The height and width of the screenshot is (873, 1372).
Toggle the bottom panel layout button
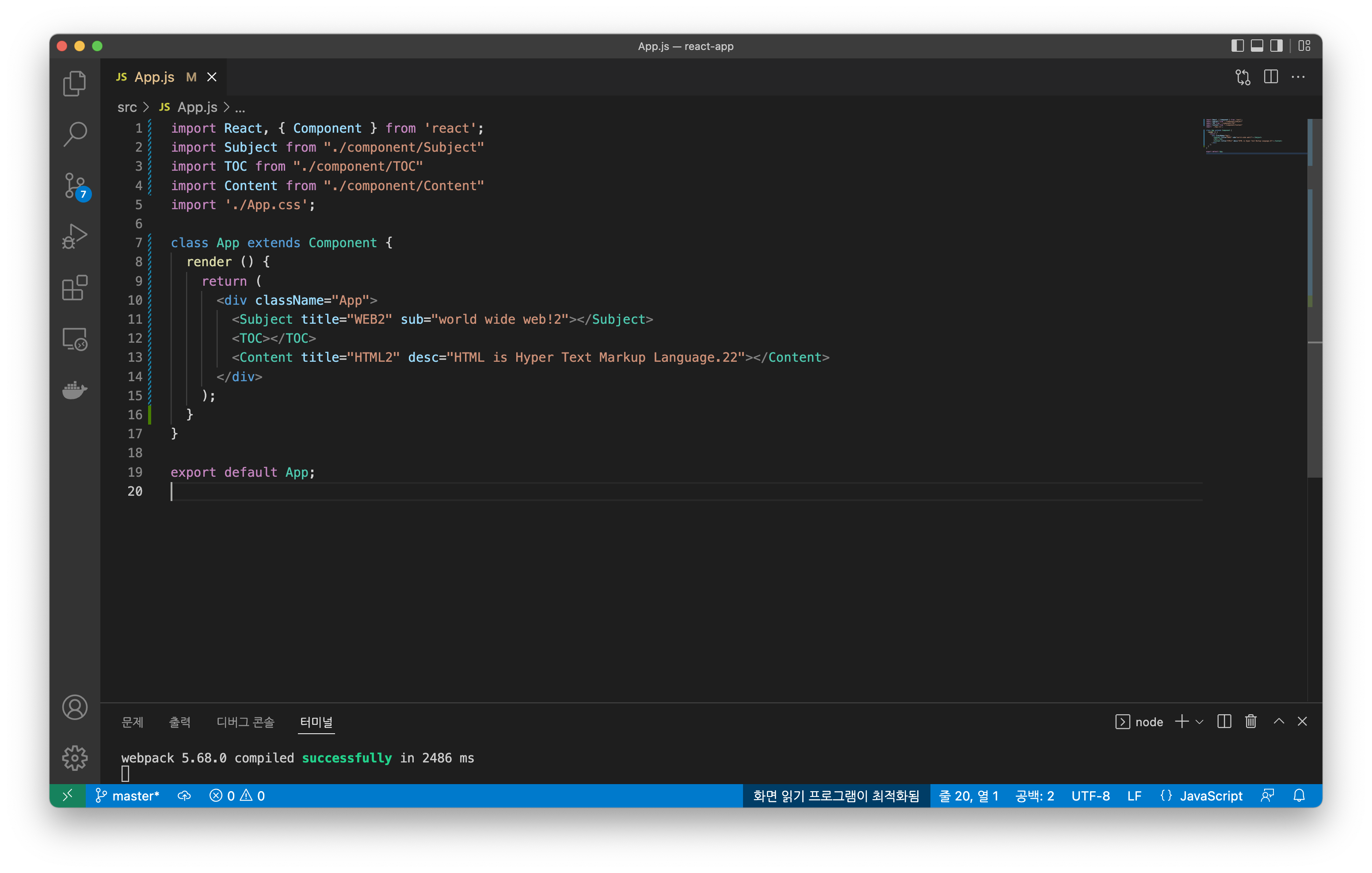tap(1257, 46)
